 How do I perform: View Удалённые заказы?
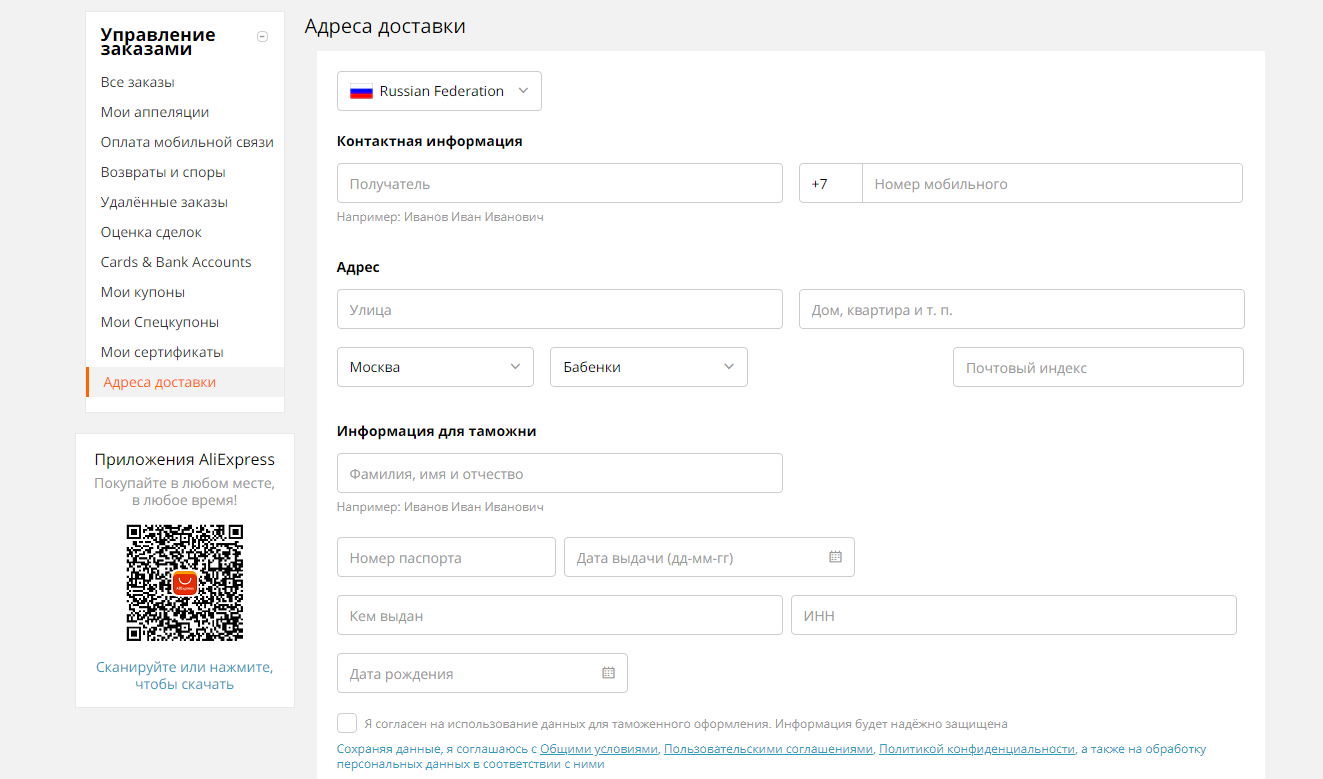pyautogui.click(x=164, y=202)
